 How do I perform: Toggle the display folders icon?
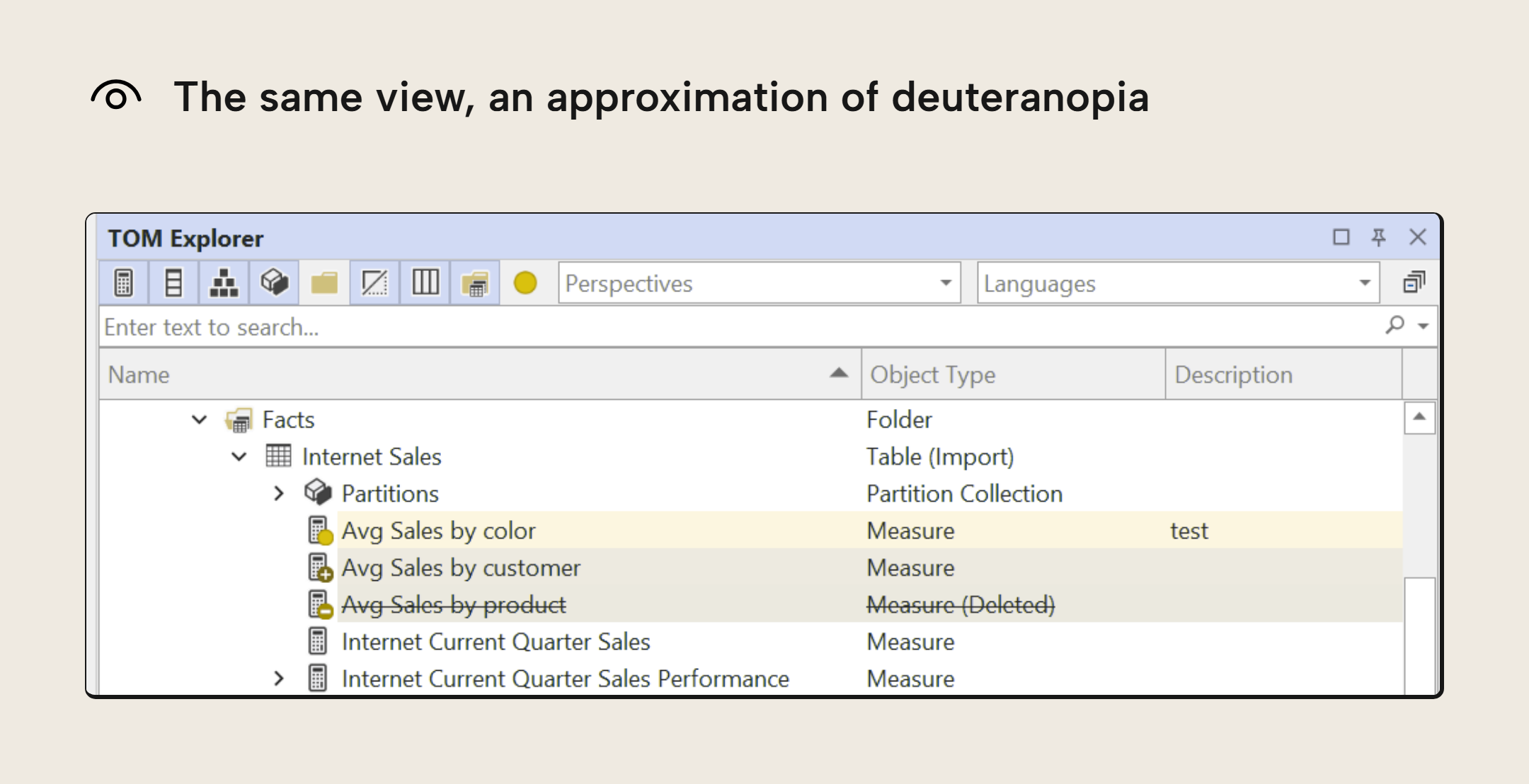pyautogui.click(x=324, y=283)
